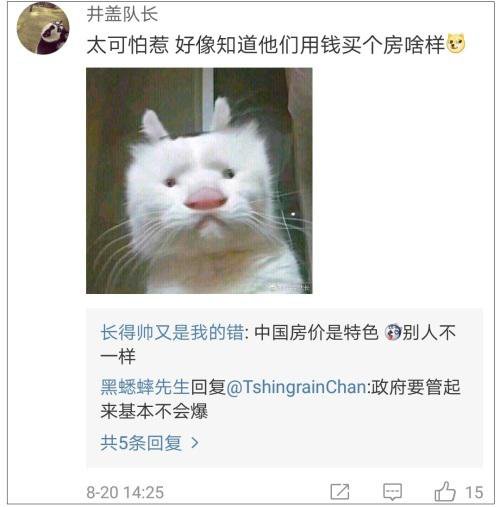Open the comment reply icon
500x507 pixels.
click(x=392, y=492)
